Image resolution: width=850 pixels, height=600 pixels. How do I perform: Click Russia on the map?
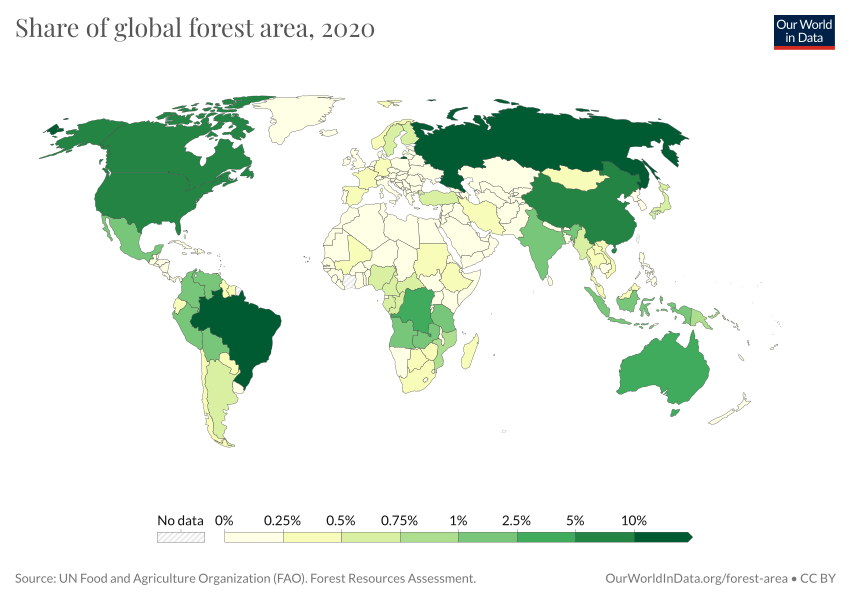542,138
